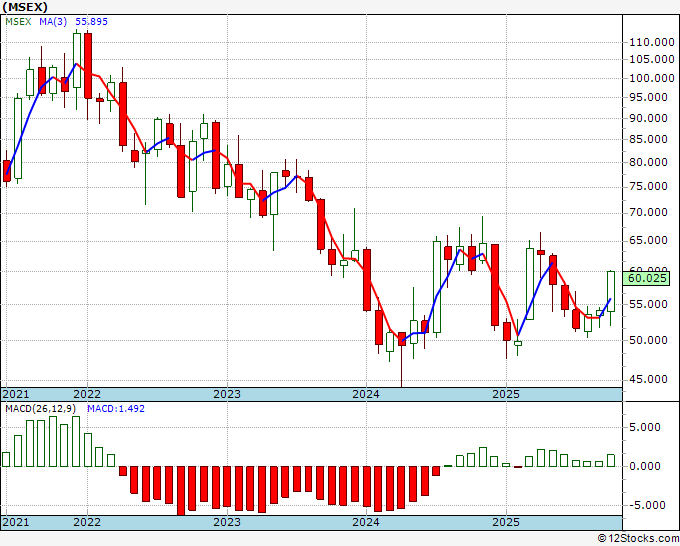Click 2025 on the MACD panel time axis
Image resolution: width=680 pixels, height=546 pixels.
point(506,522)
